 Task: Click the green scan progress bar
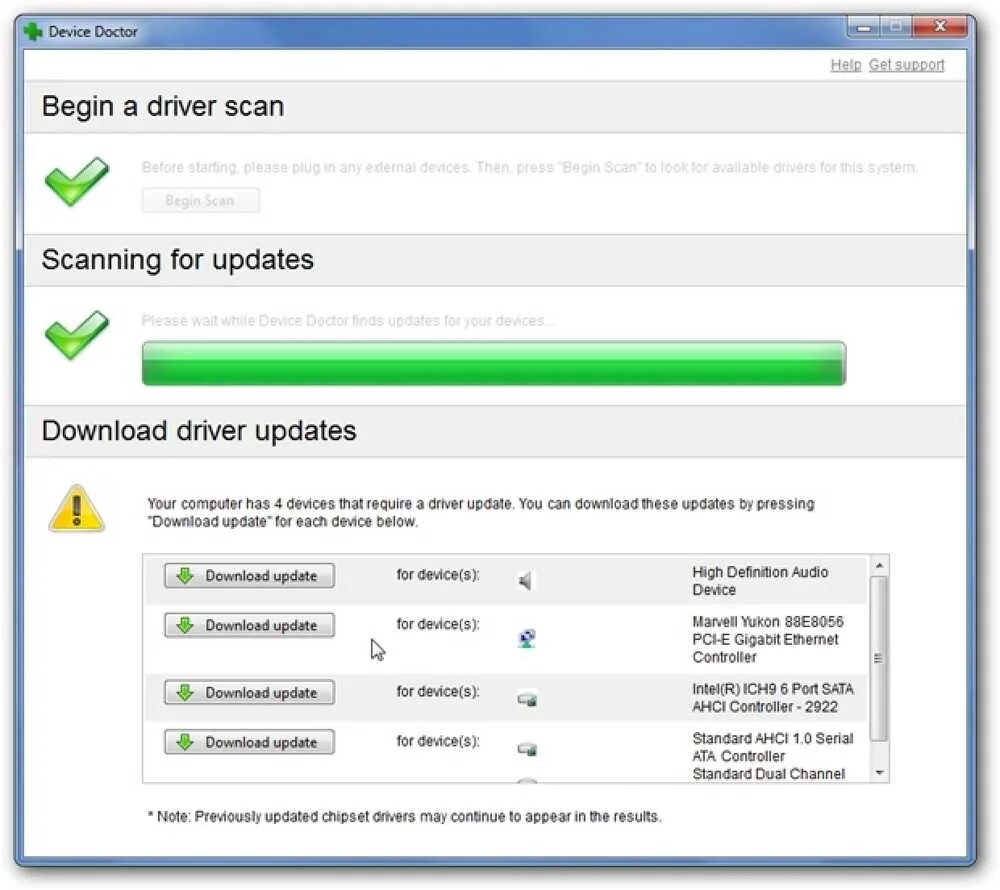click(494, 363)
